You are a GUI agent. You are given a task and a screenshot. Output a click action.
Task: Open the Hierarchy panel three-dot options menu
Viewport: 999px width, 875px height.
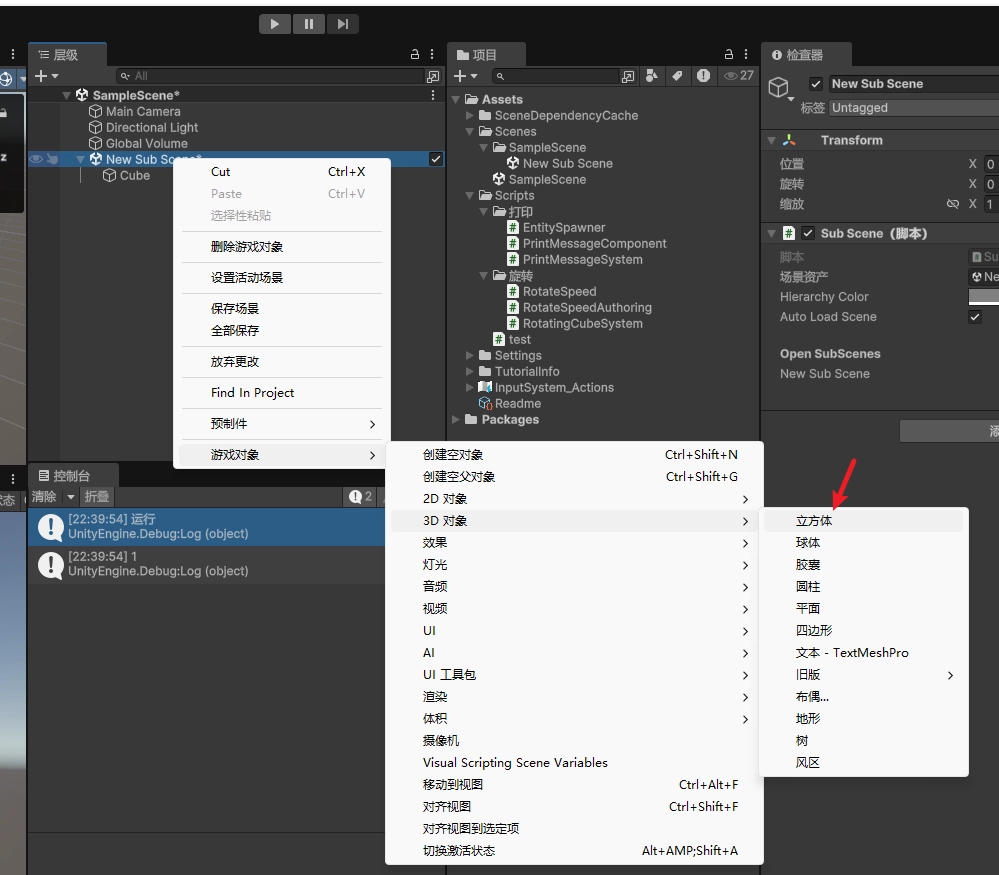click(432, 55)
